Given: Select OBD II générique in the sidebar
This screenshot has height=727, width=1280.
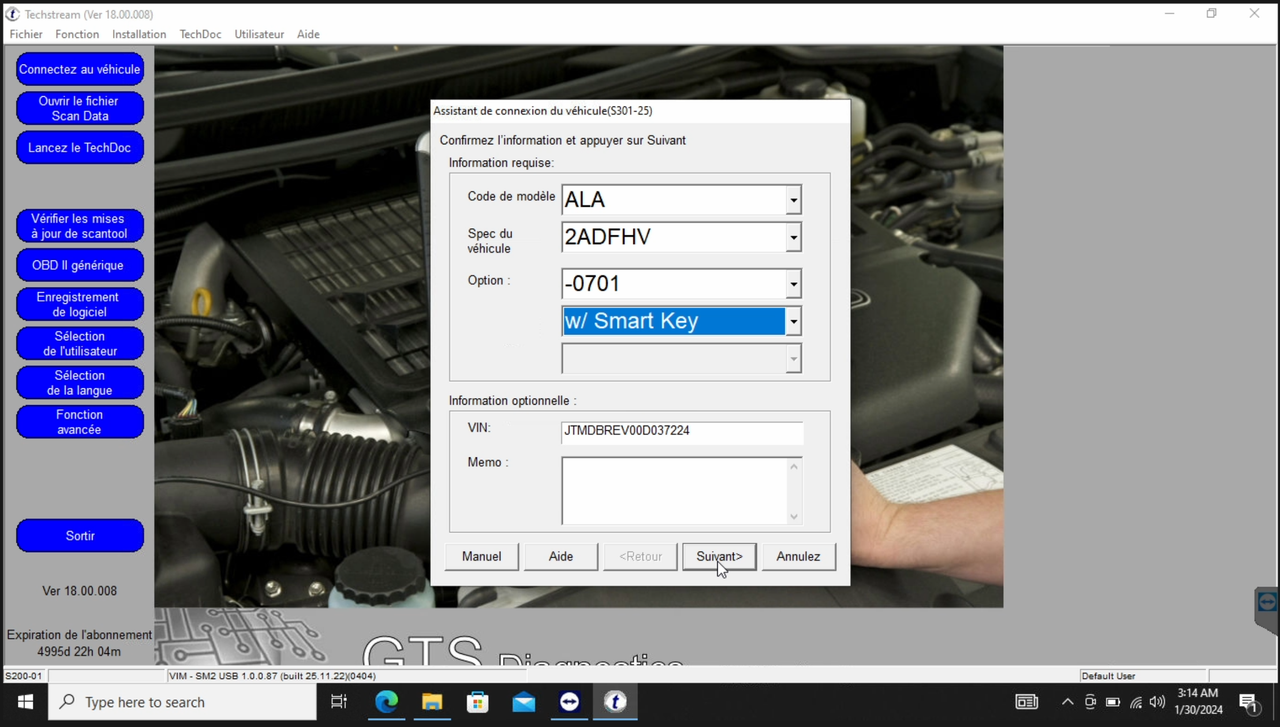Looking at the screenshot, I should (x=80, y=265).
